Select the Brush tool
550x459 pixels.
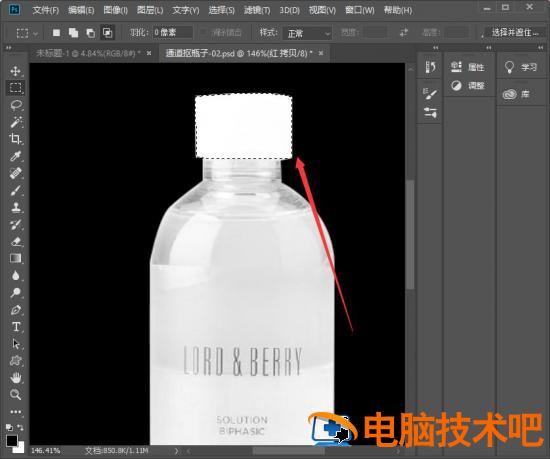coord(15,190)
